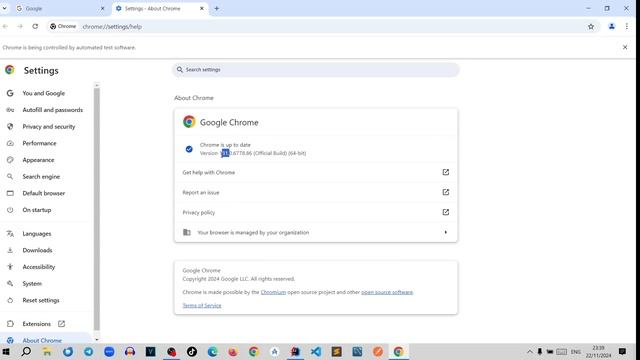Open Chrome three-dot menu
The width and height of the screenshot is (640, 360).
tap(627, 27)
